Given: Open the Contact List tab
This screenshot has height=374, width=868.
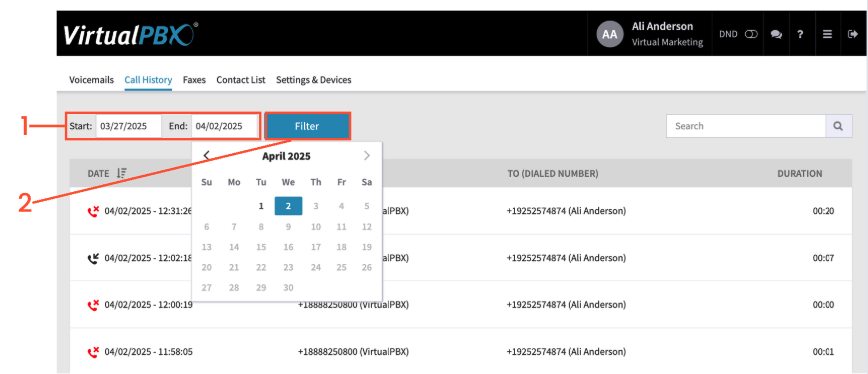Looking at the screenshot, I should point(241,80).
